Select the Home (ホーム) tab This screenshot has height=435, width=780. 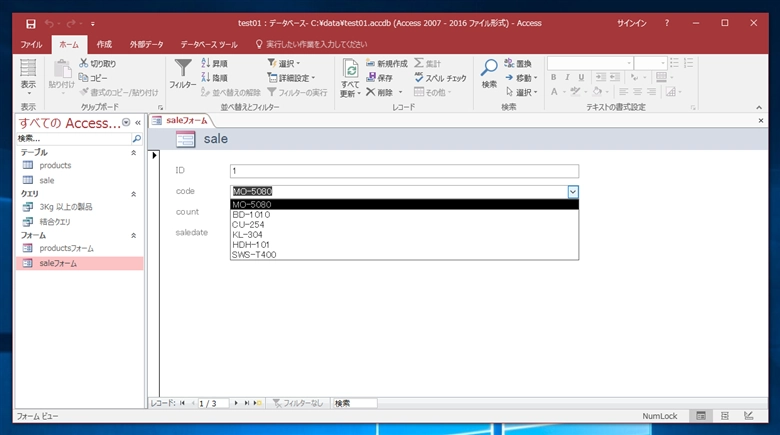point(69,44)
